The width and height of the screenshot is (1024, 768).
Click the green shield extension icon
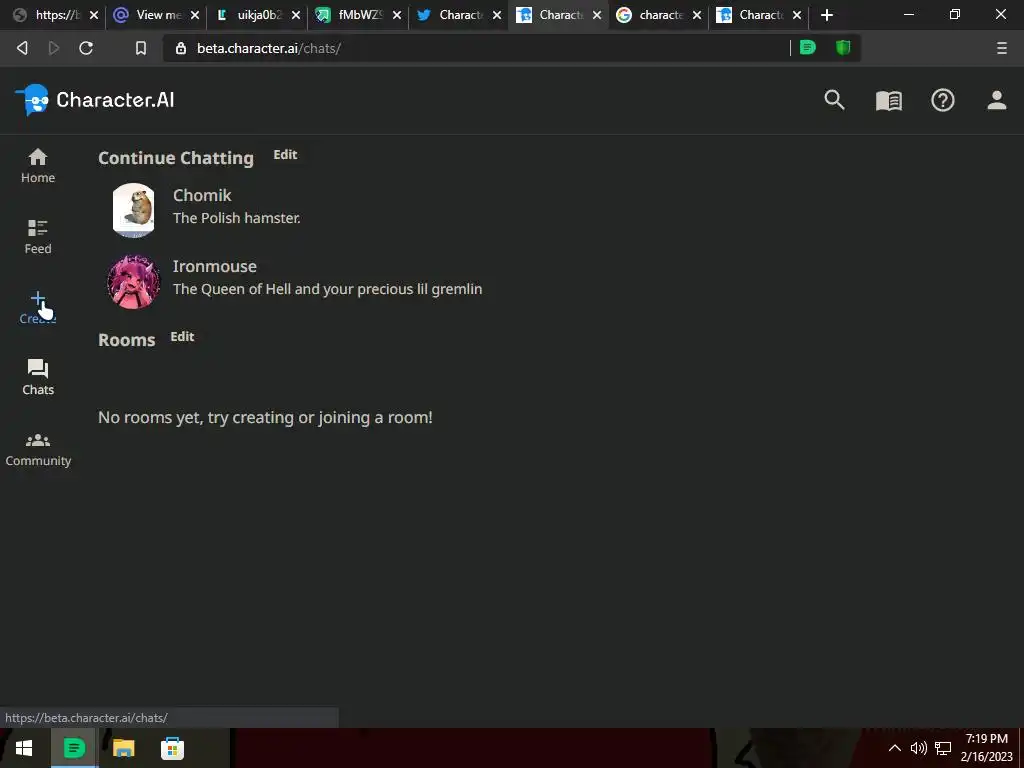(843, 48)
